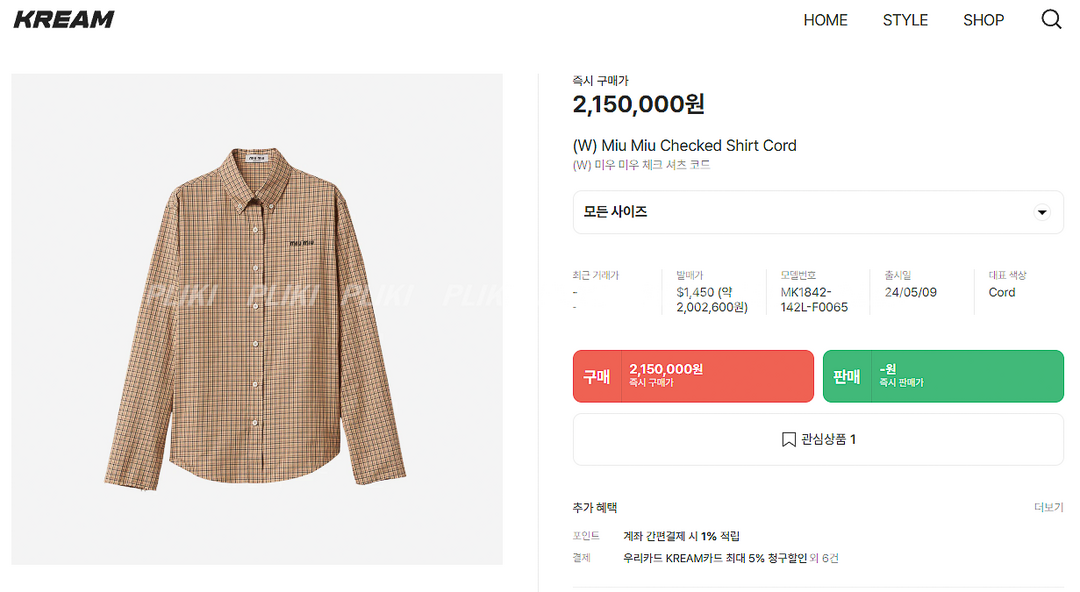Click the KREAM logo
The height and width of the screenshot is (592, 1080).
[64, 20]
